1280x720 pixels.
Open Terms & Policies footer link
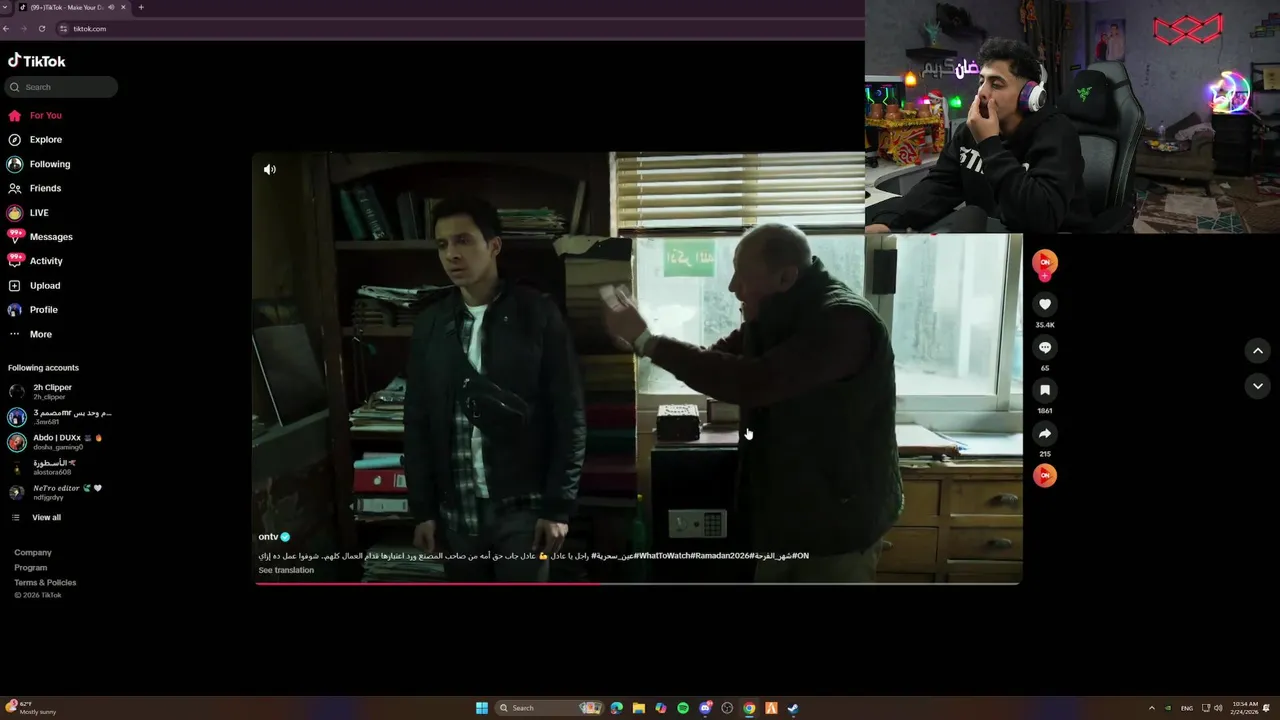tap(45, 583)
